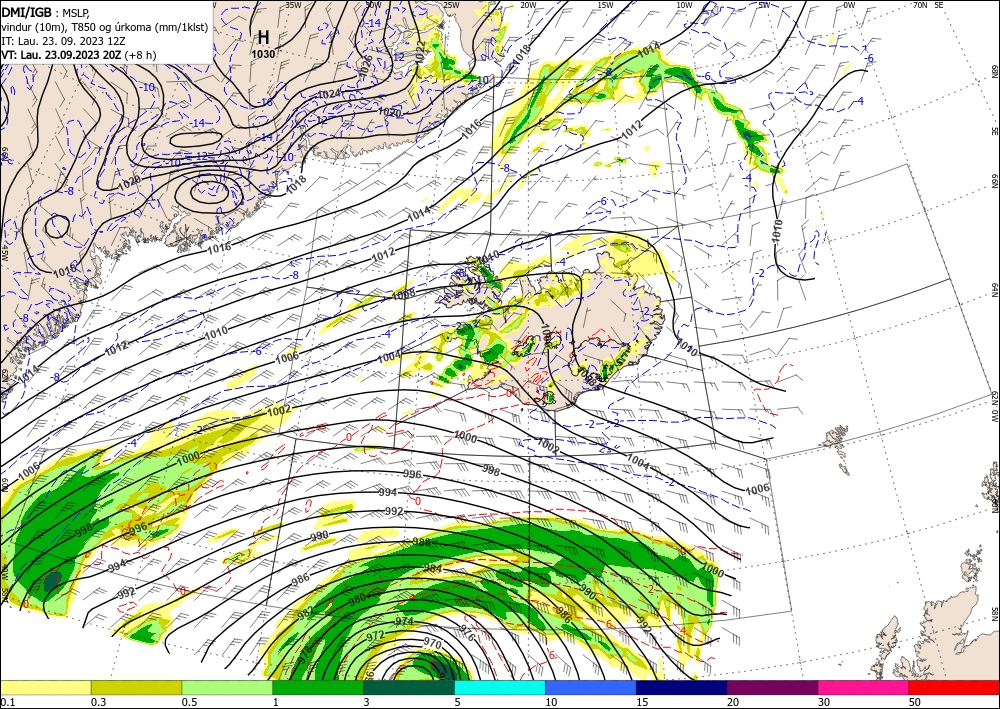Viewport: 1000px width, 709px height.
Task: Click the "1026" isobar label over Greenland
Action: 366,67
